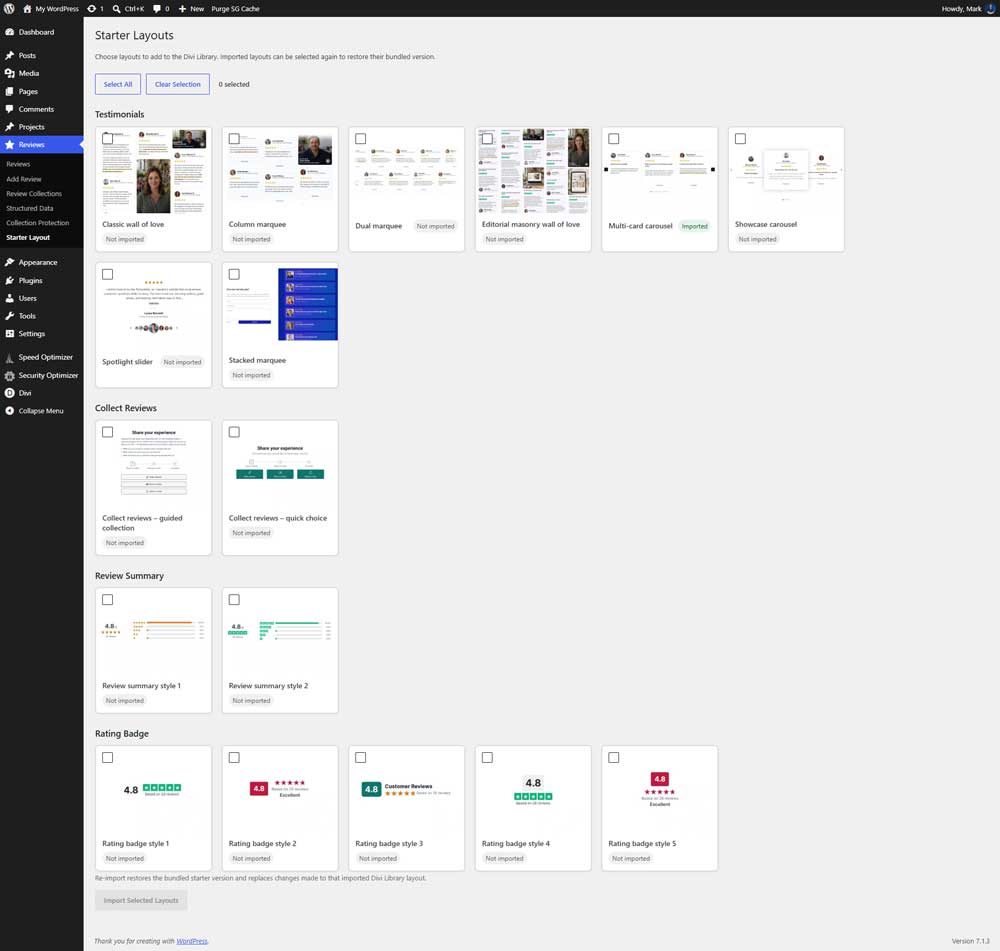Click the Rating badge style 2 preview
1000x951 pixels.
[x=280, y=789]
